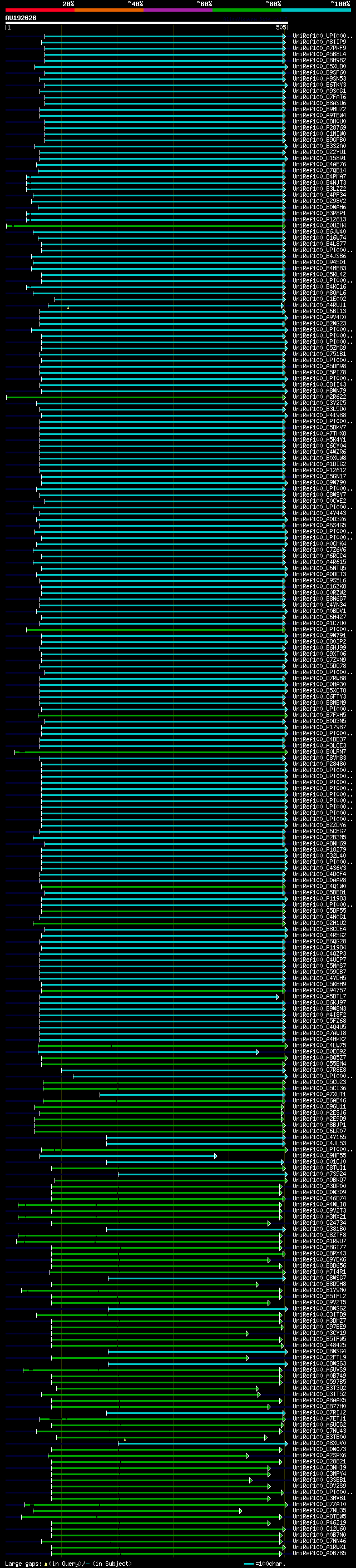Click label UniRef100_Q32L40

319,856
